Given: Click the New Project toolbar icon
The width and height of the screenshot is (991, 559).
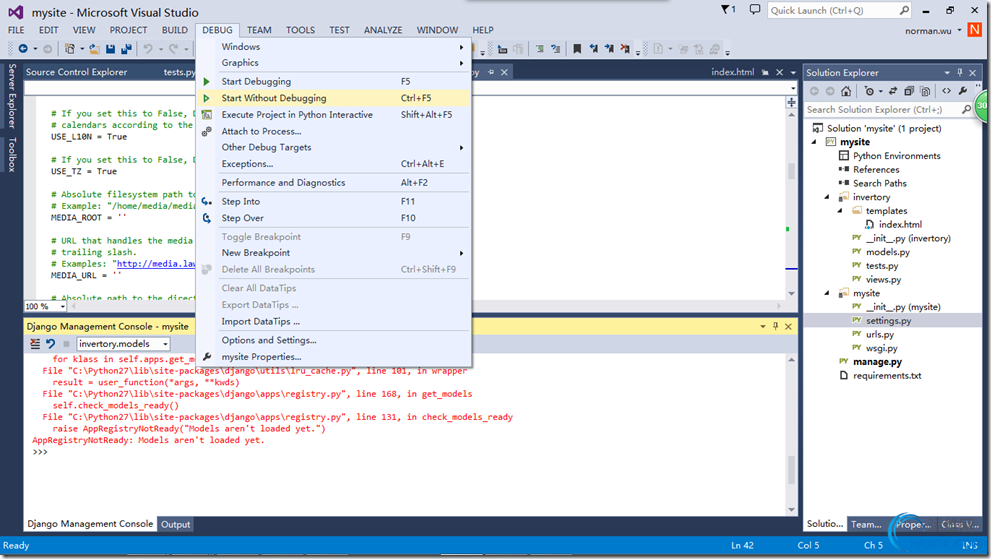Looking at the screenshot, I should click(70, 49).
